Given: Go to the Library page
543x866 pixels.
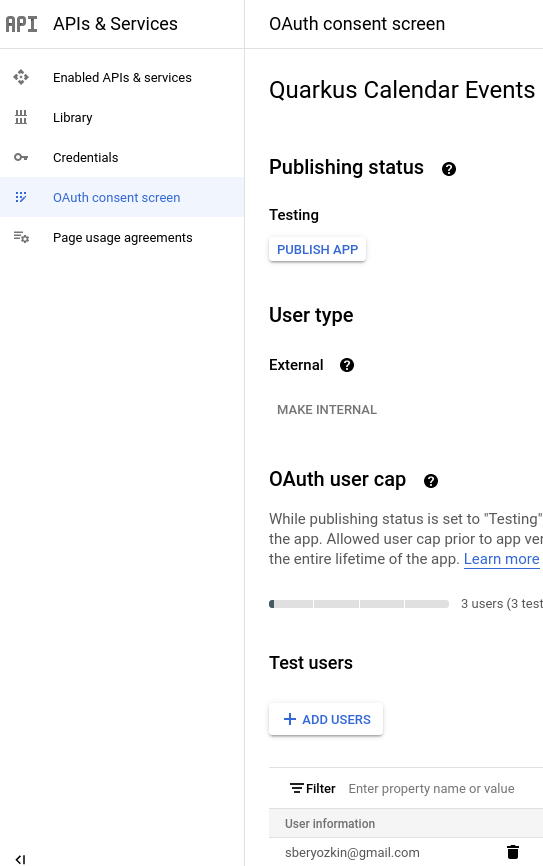Looking at the screenshot, I should [122, 118].
